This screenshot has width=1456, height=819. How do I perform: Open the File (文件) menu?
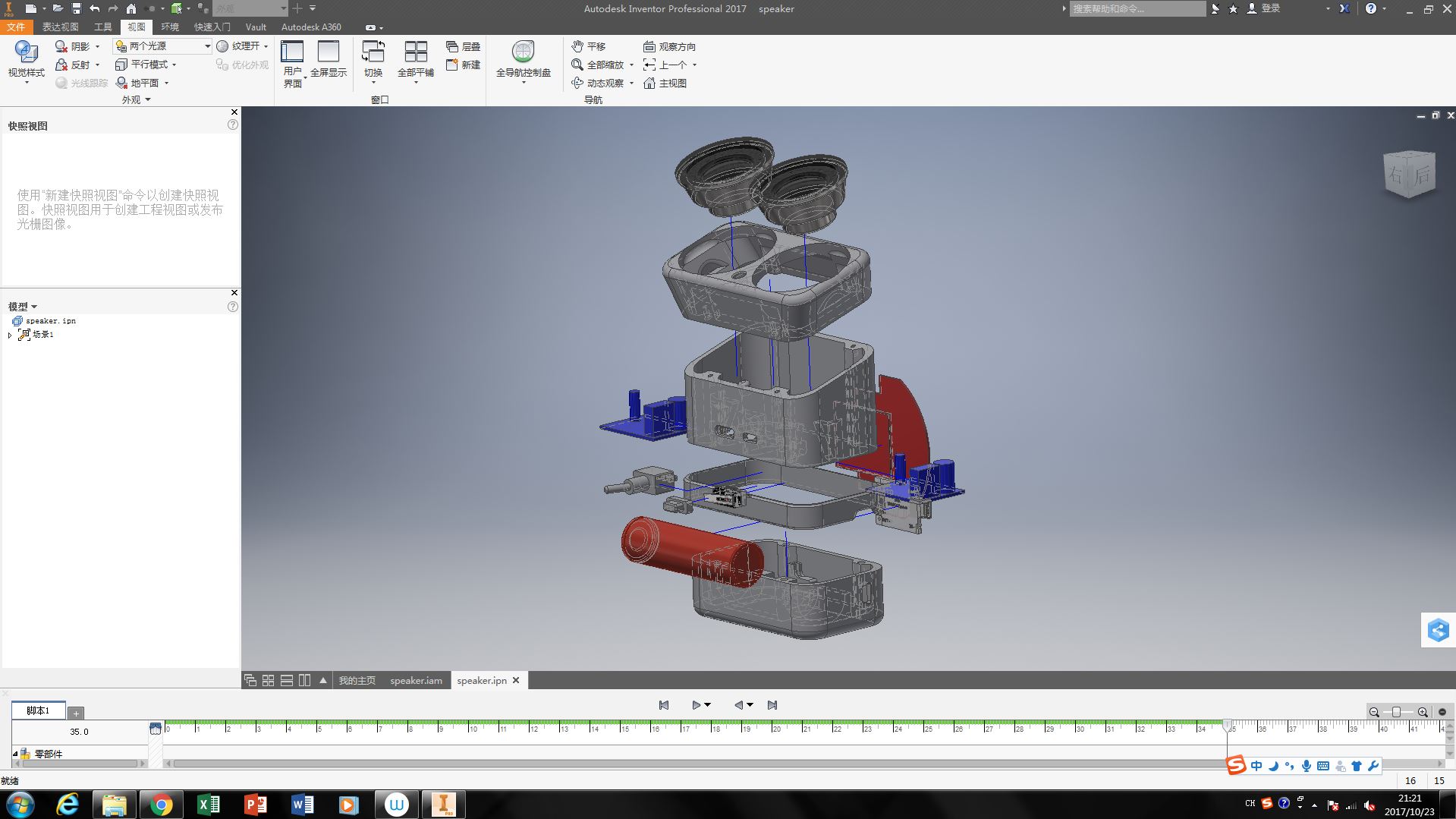tap(16, 27)
